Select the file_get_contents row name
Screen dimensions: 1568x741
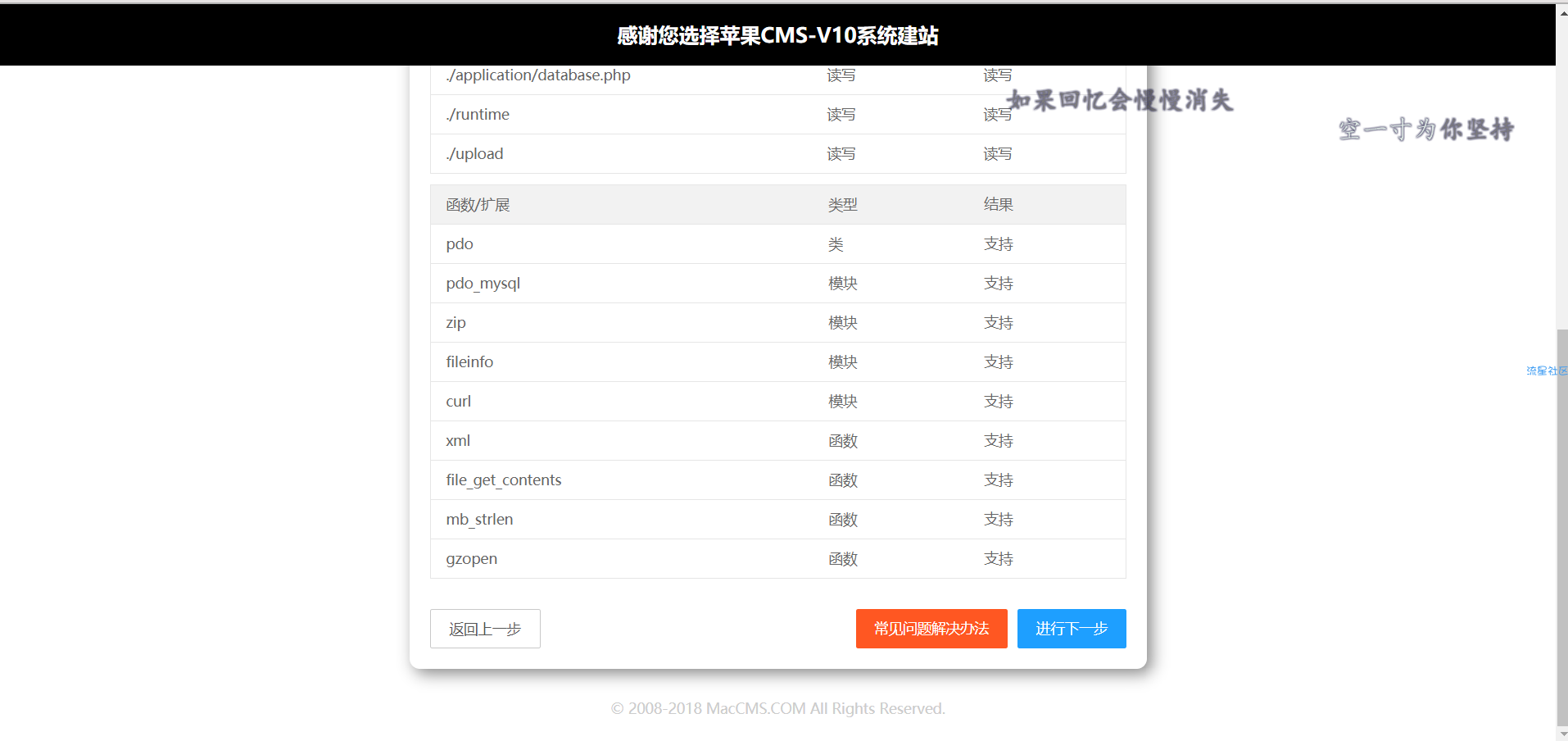click(x=504, y=480)
